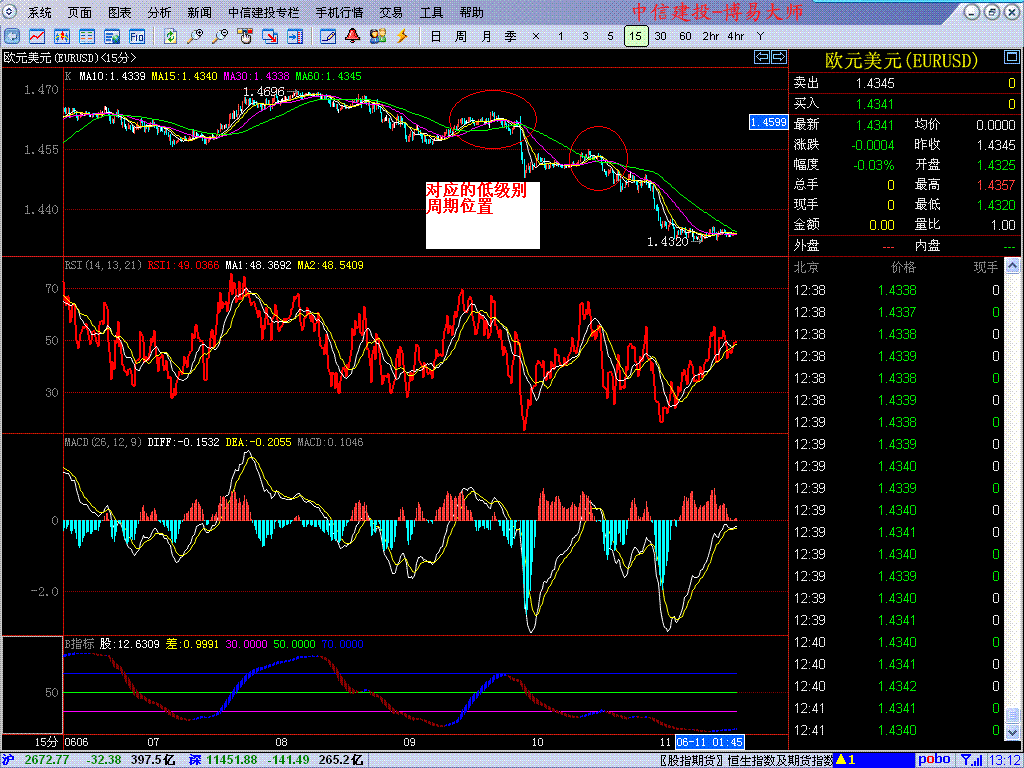Select the 1-minute period button
This screenshot has width=1024, height=768.
560,36
